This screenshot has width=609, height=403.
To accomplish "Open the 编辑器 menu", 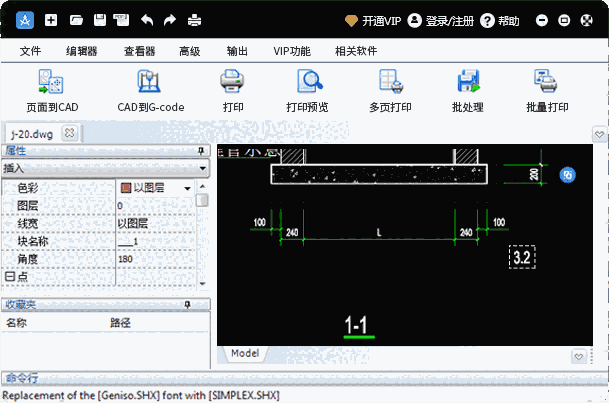I will coord(81,50).
